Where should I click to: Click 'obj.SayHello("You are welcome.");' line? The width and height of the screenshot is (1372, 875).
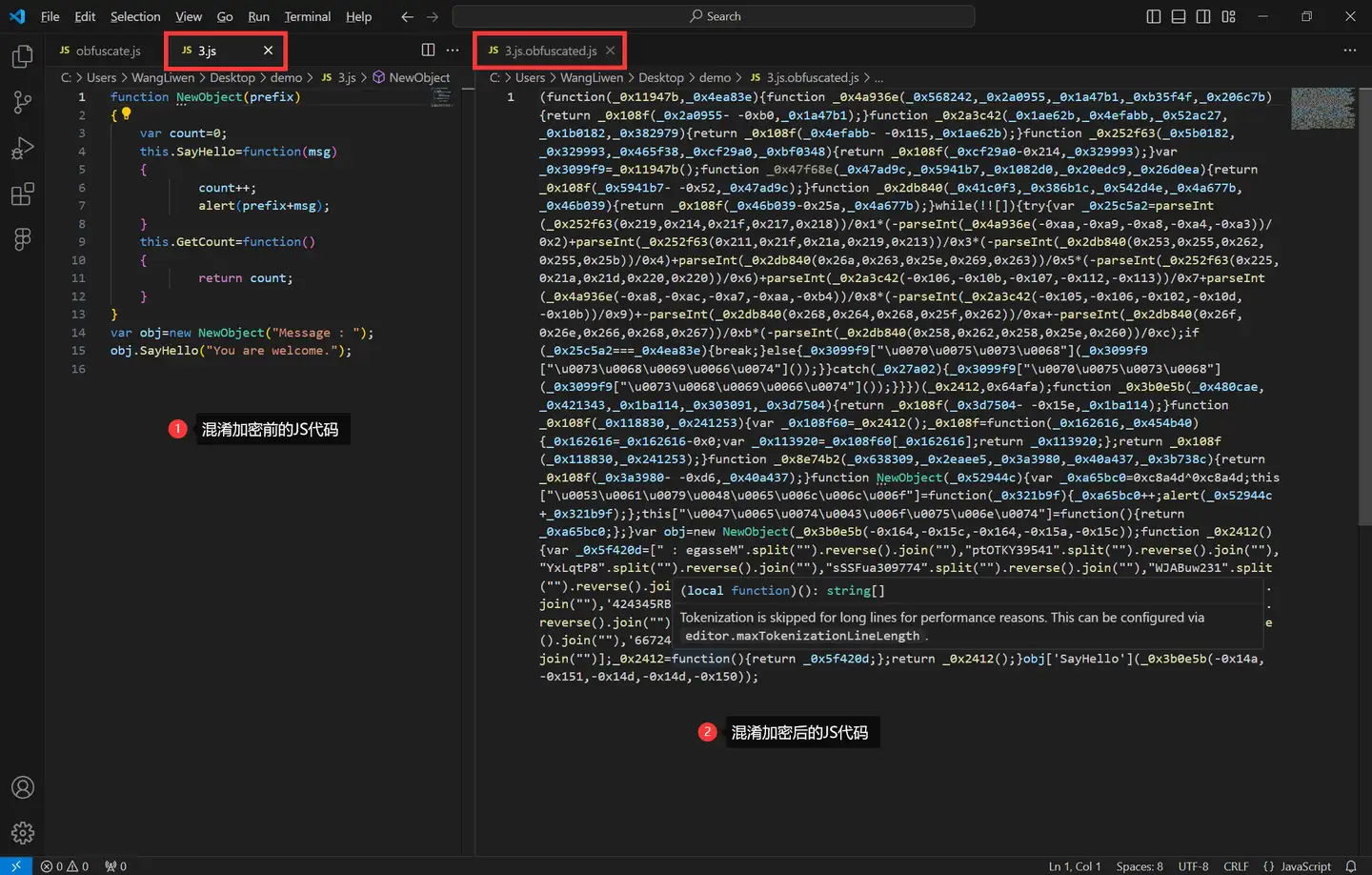(x=231, y=351)
